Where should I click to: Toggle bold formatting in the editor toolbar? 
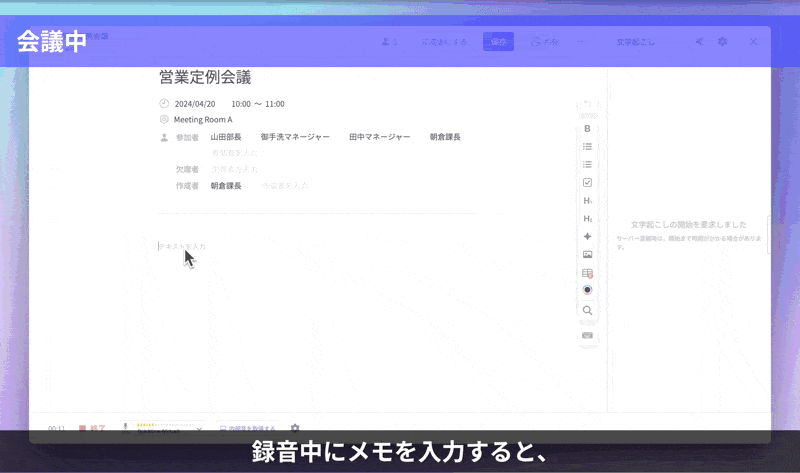[x=587, y=128]
